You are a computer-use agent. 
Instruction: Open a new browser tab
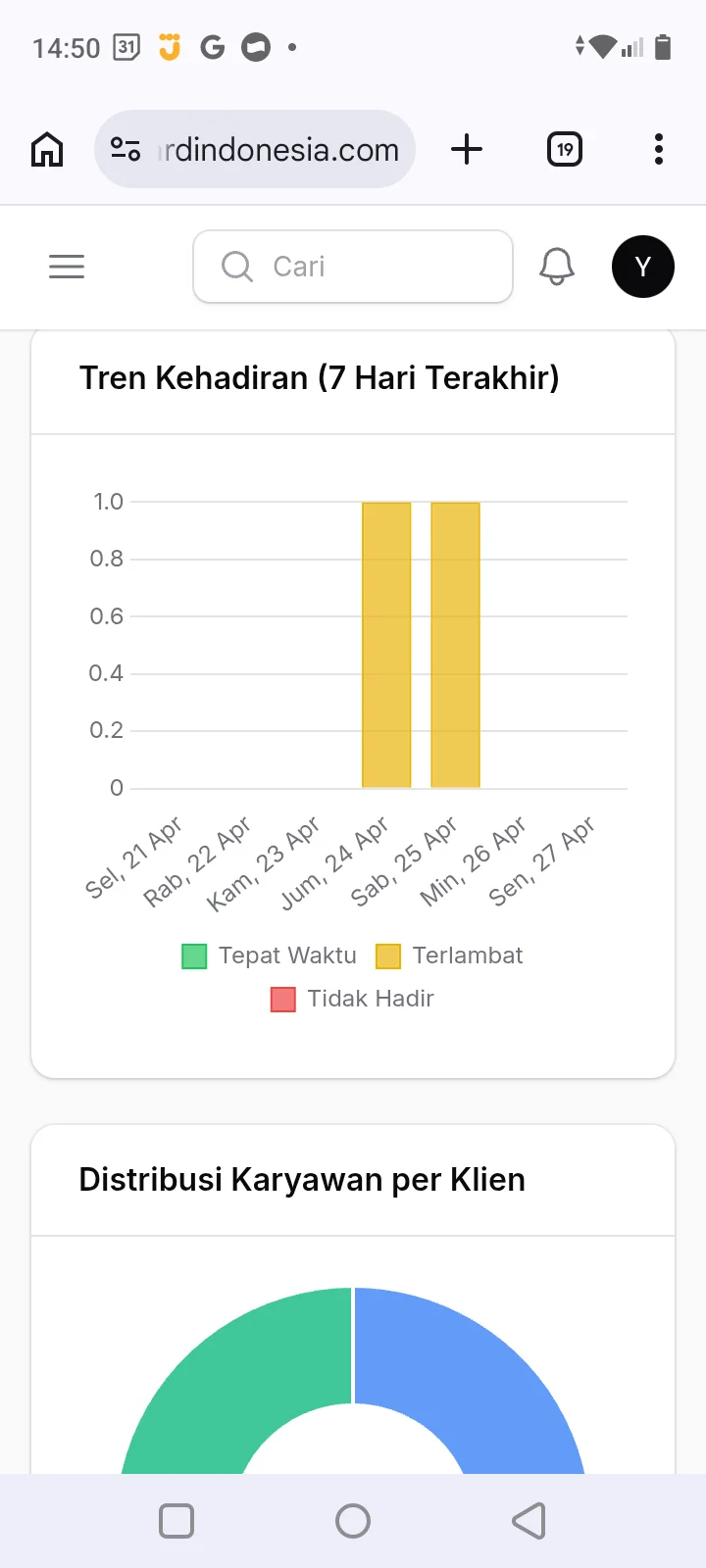point(467,149)
